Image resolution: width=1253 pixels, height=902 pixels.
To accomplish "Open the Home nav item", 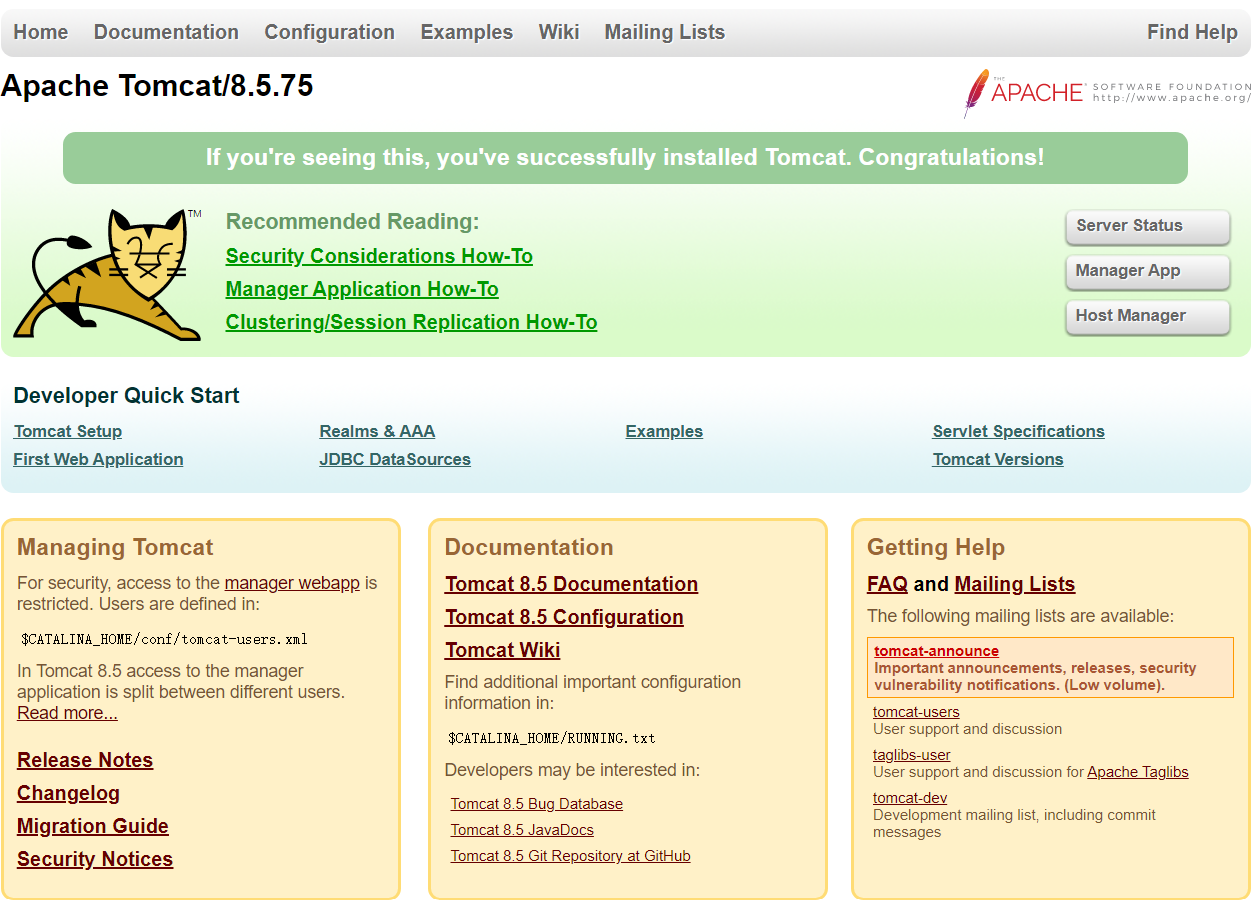I will pyautogui.click(x=41, y=32).
